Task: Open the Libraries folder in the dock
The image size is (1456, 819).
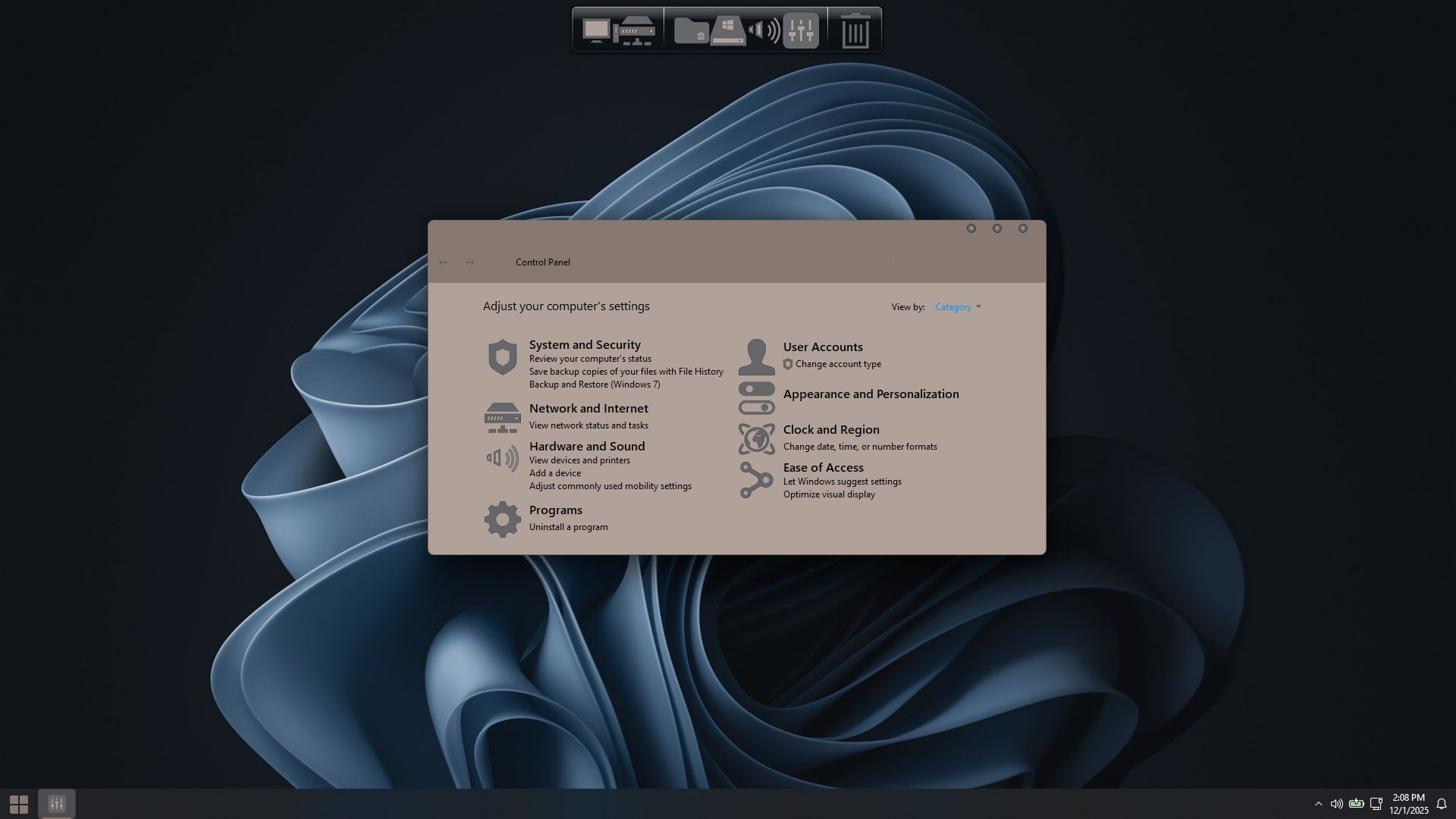Action: tap(691, 31)
